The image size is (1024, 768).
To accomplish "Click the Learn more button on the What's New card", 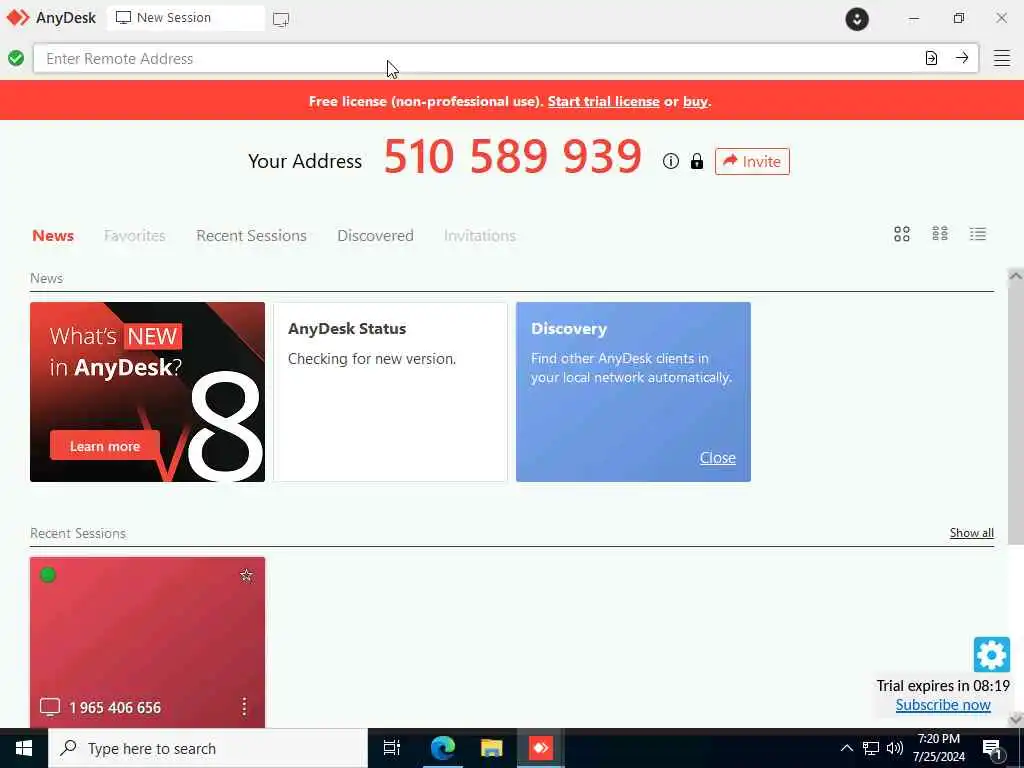I will 104,447.
